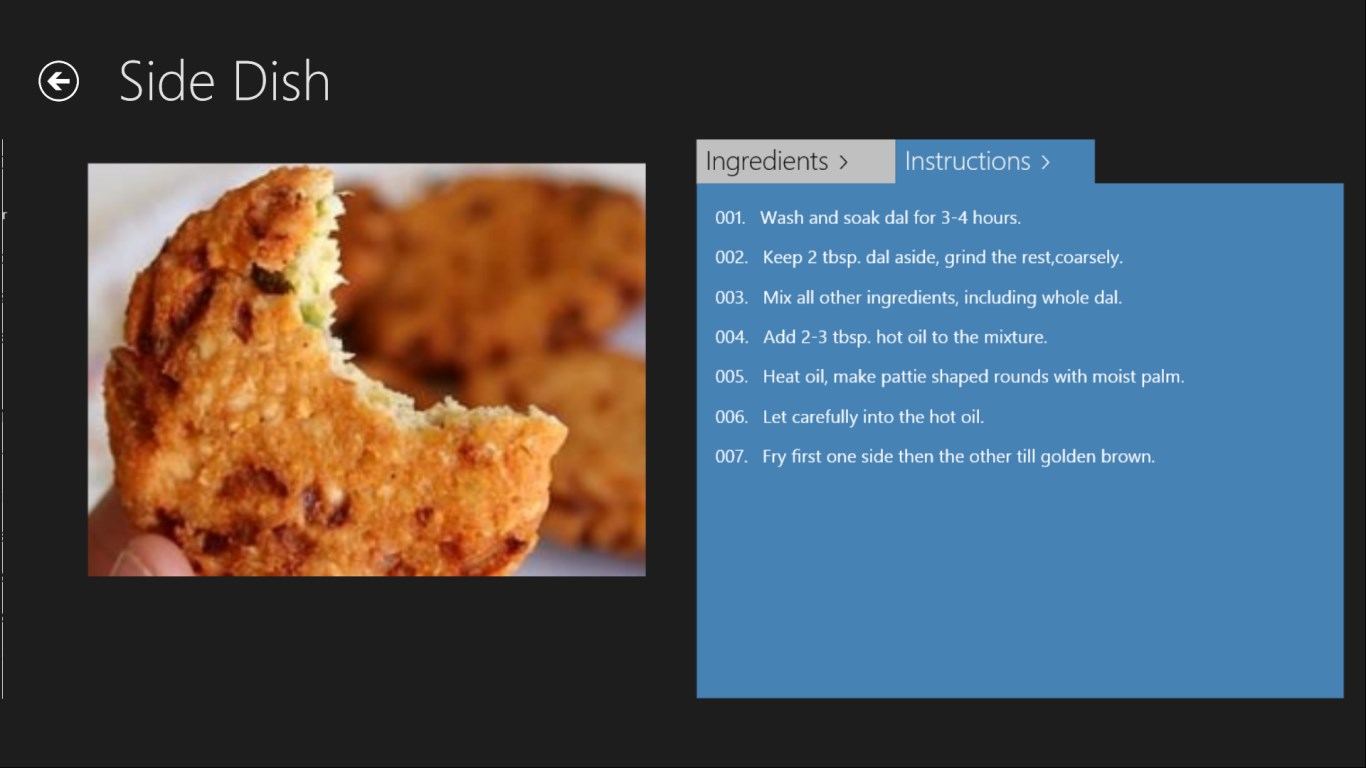Select the Instructions tab

click(967, 161)
